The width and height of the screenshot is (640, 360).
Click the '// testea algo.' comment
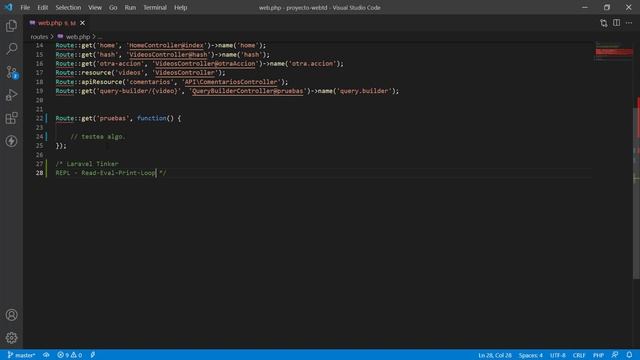click(98, 137)
